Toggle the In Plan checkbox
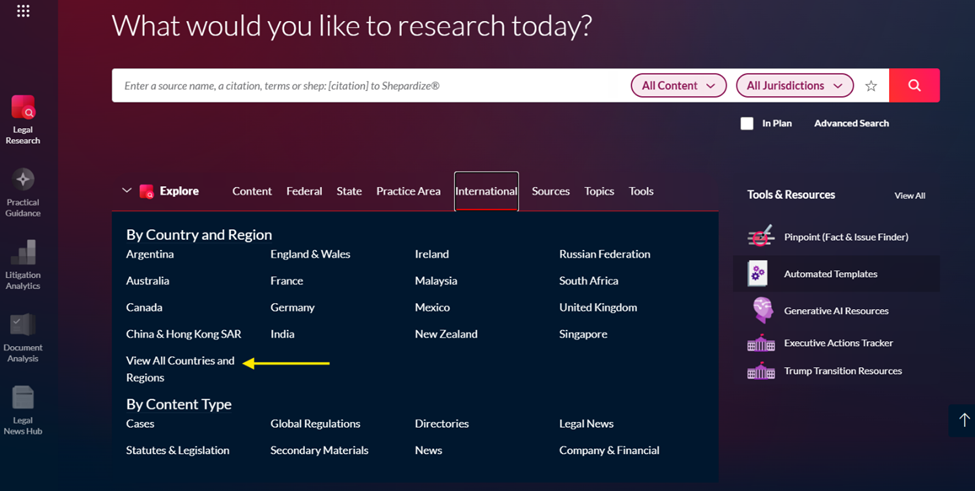The height and width of the screenshot is (491, 975). [747, 123]
